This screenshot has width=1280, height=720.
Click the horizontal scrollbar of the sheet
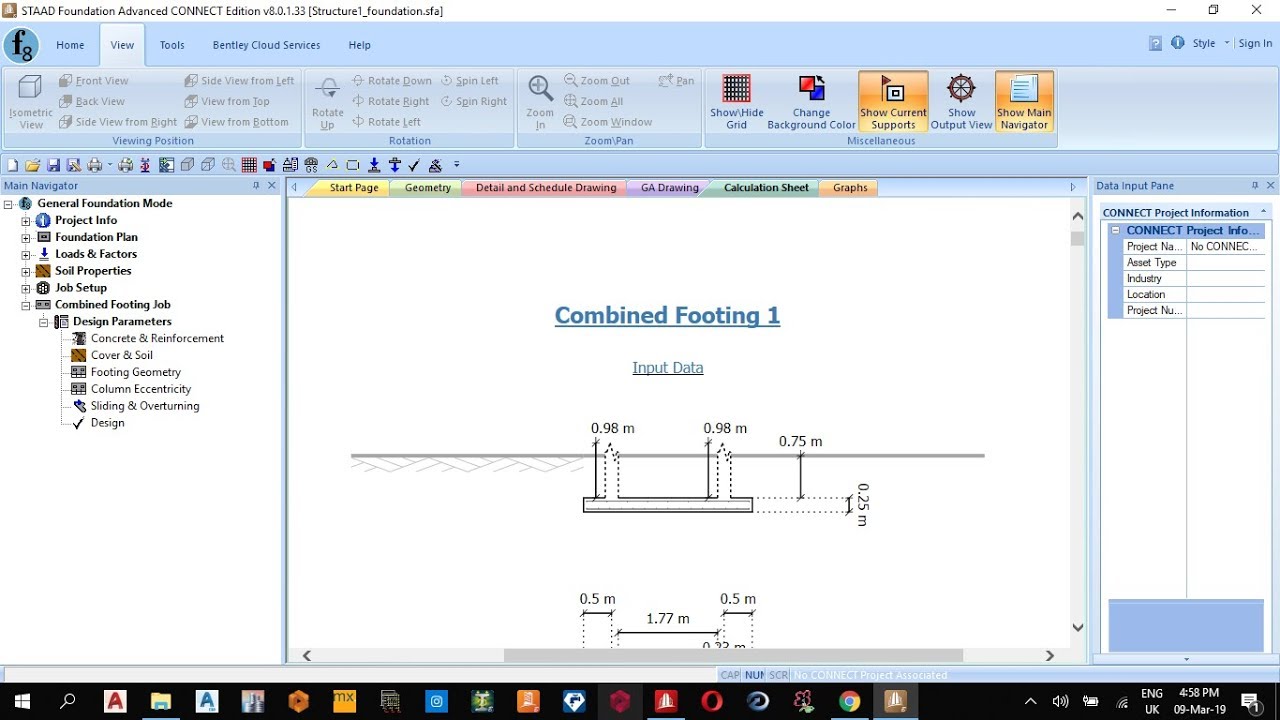point(733,656)
